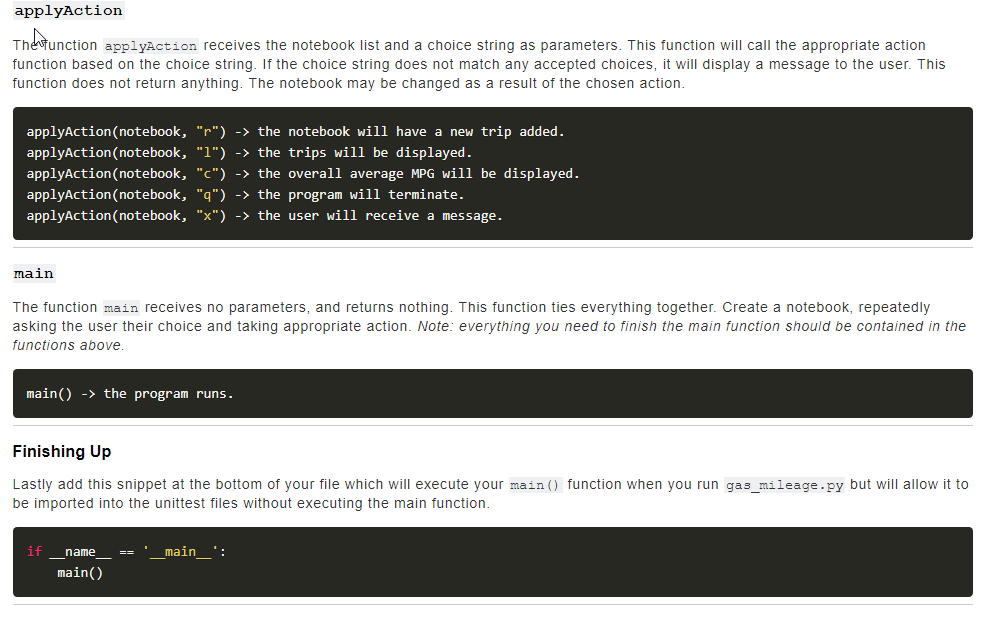Screen dimensions: 987x619
Task: Click 'the overall average MPG will be displayed.'
Action: pos(418,173)
